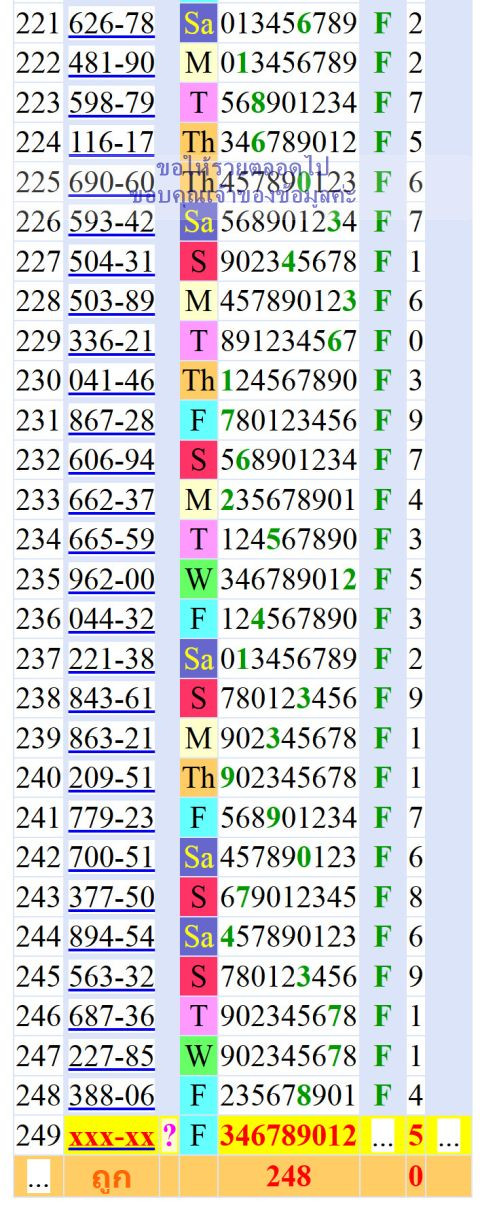Open the 779-23 link in row 241
The height and width of the screenshot is (1206, 480).
click(x=112, y=817)
